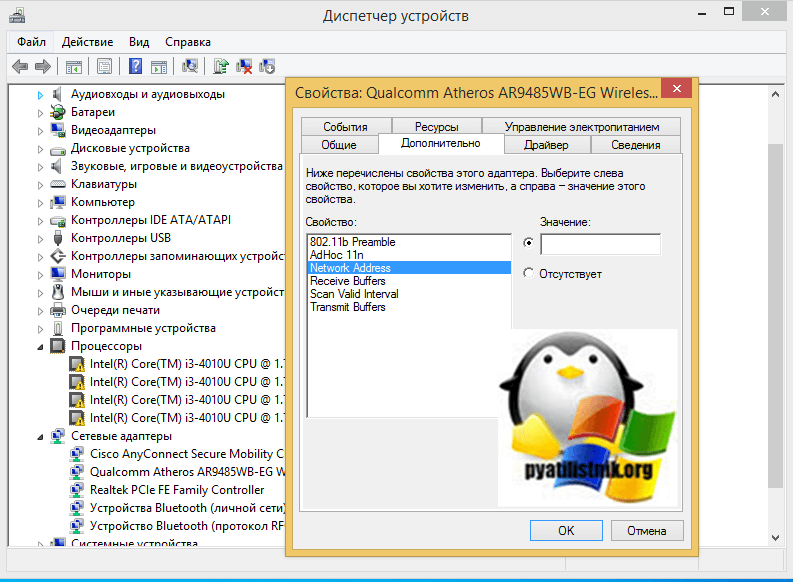Select Qualcomm Atheros AR9485WB-EG tree item
The height and width of the screenshot is (582, 793).
coord(187,472)
